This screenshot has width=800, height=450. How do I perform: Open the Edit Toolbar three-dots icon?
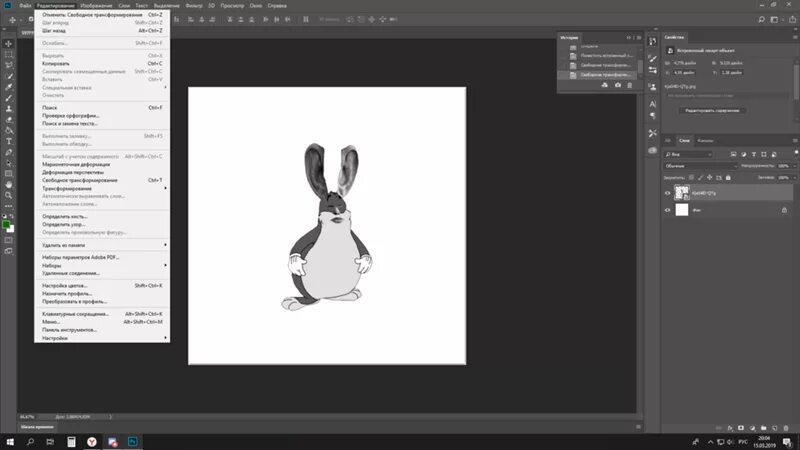9,206
